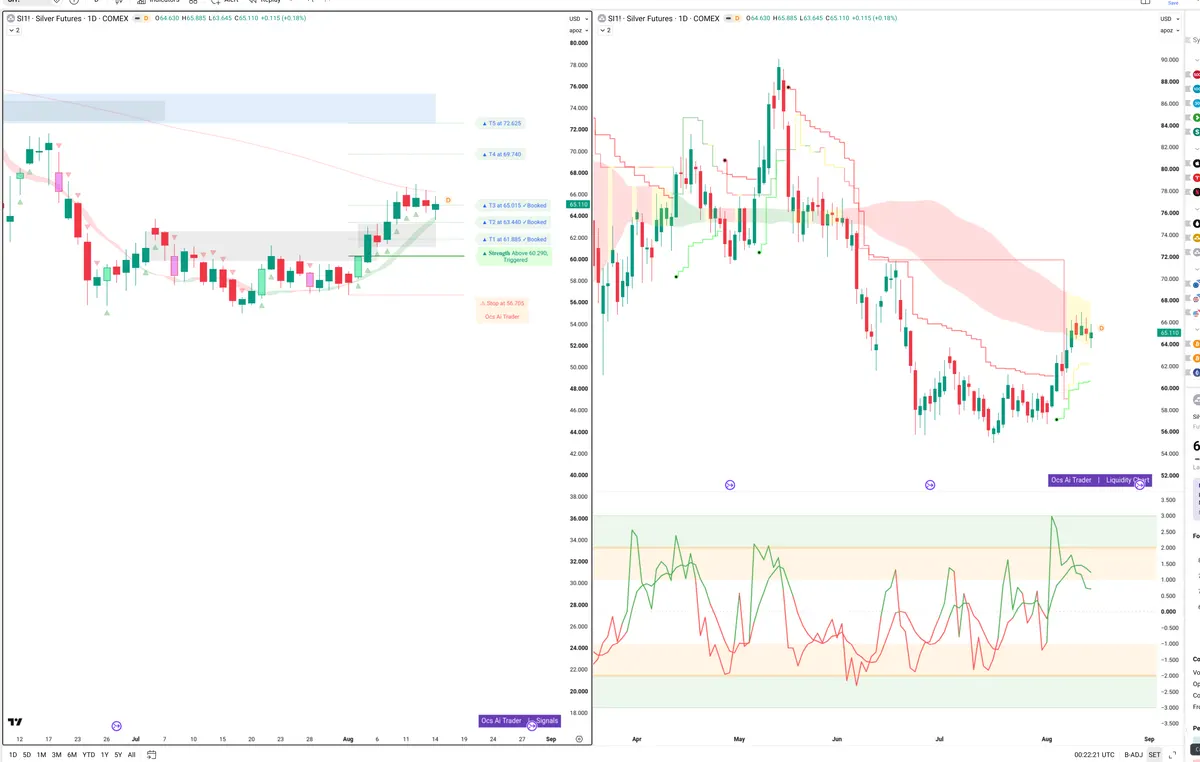The width and height of the screenshot is (1200, 762).
Task: Click 65.110 price tag on left price scale
Action: tap(577, 204)
